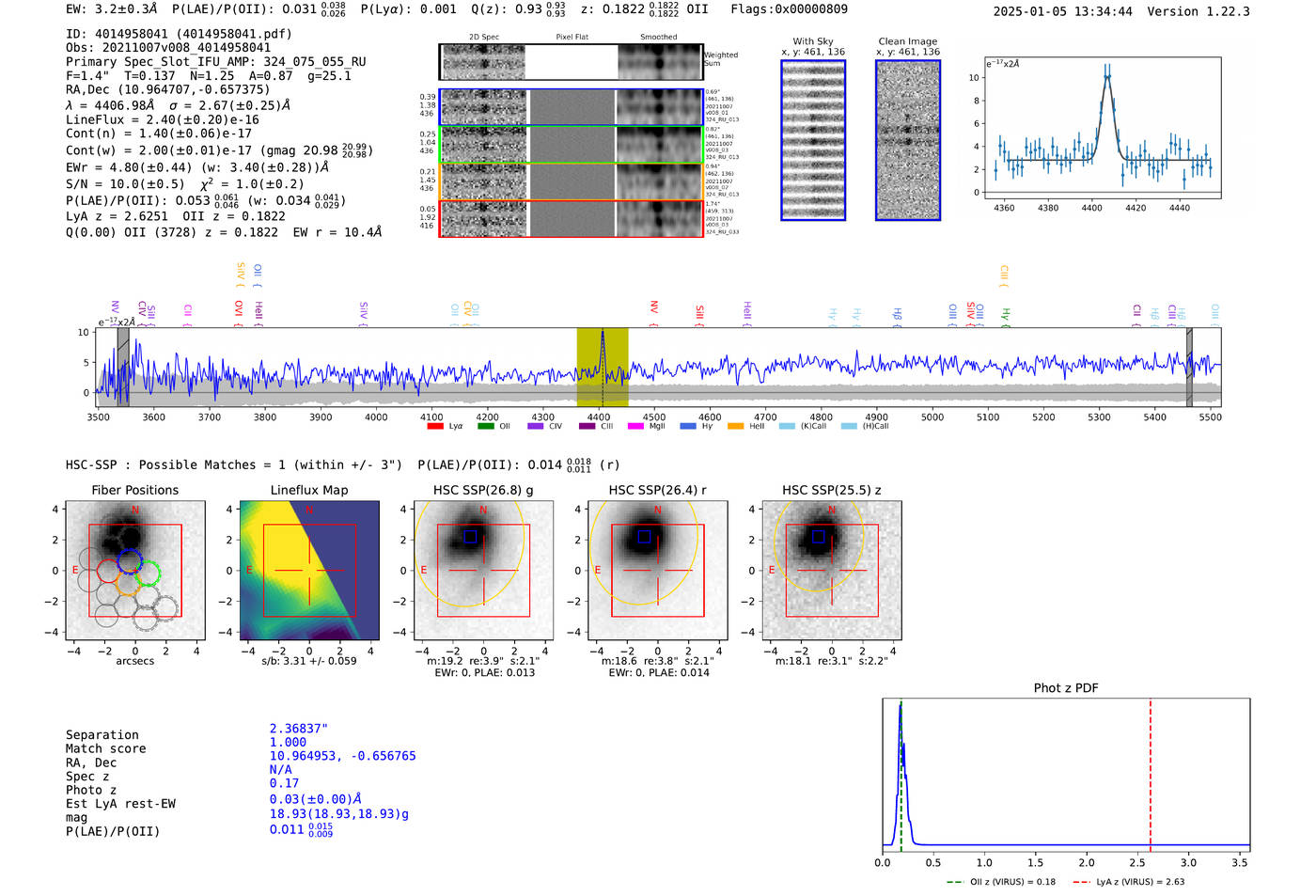
Task: Click the CIV legend swatch below spectrum
Action: point(536,426)
